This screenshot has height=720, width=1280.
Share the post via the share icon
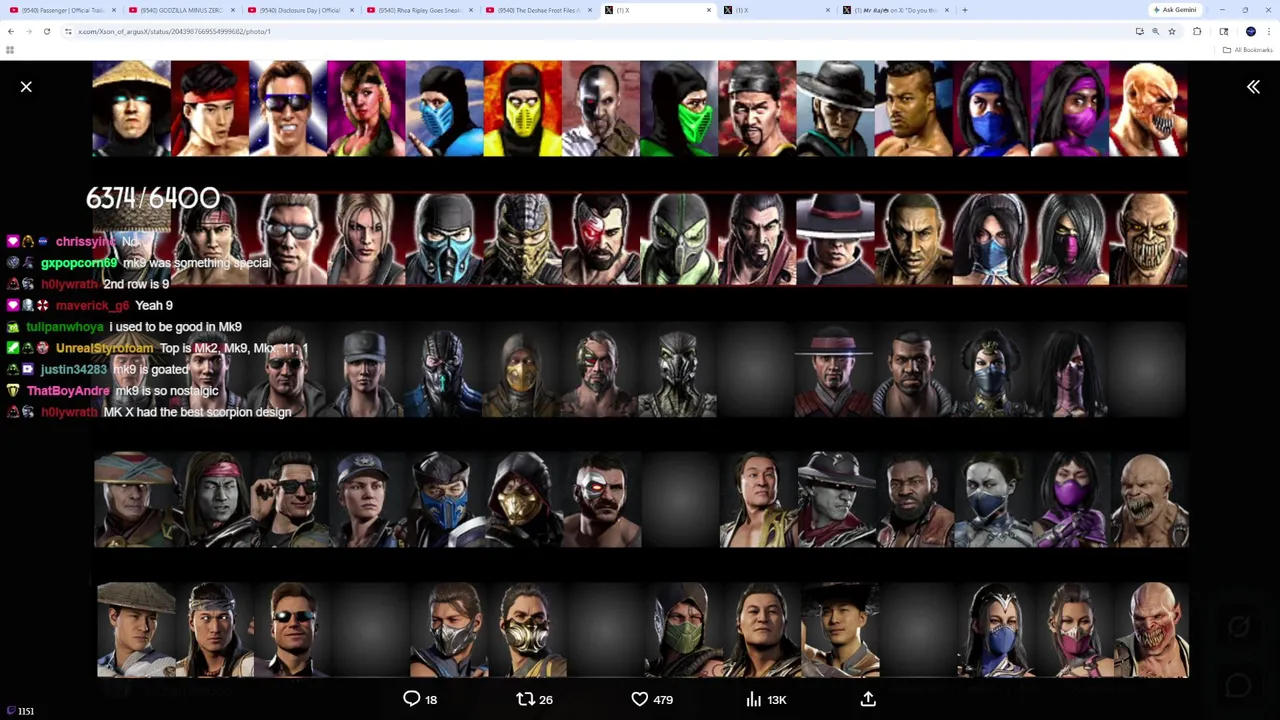point(868,699)
